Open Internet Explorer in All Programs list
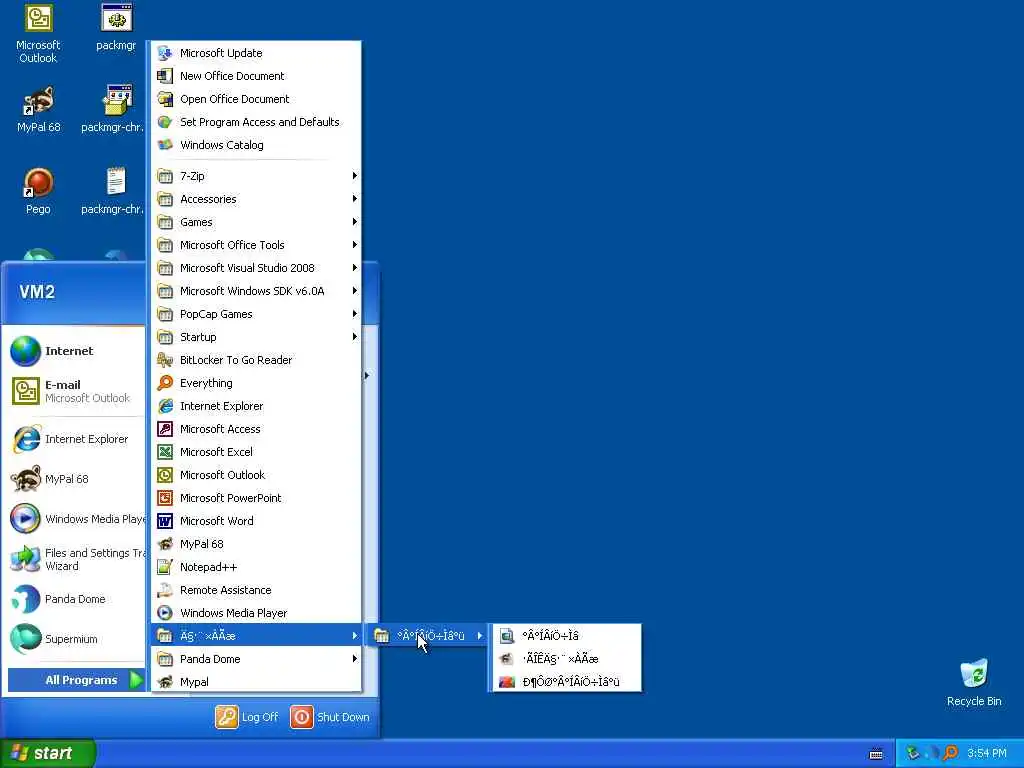Viewport: 1024px width, 768px height. tap(256, 406)
